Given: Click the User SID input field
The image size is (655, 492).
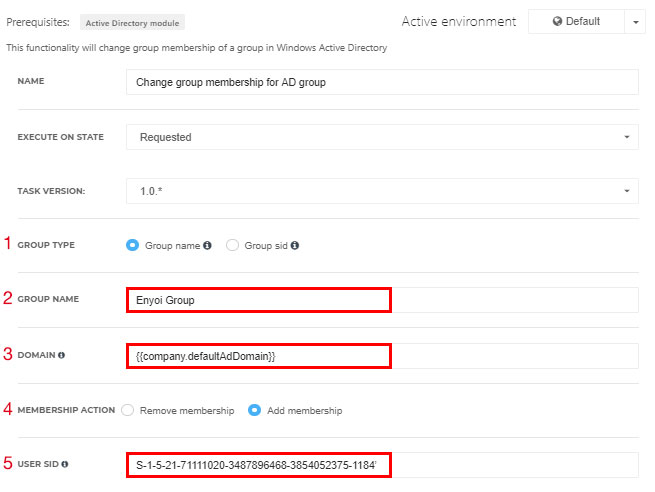Looking at the screenshot, I should [382, 465].
